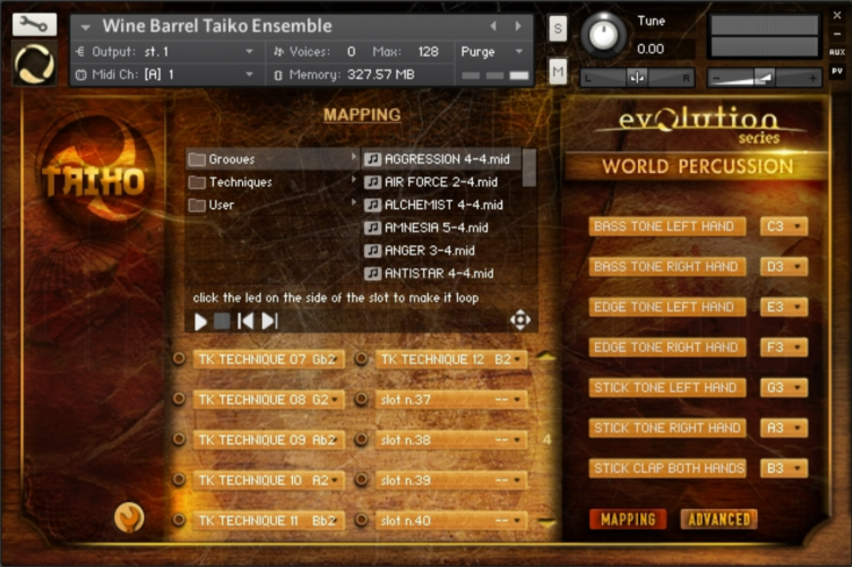Open the D3 note dropdown

point(784,266)
